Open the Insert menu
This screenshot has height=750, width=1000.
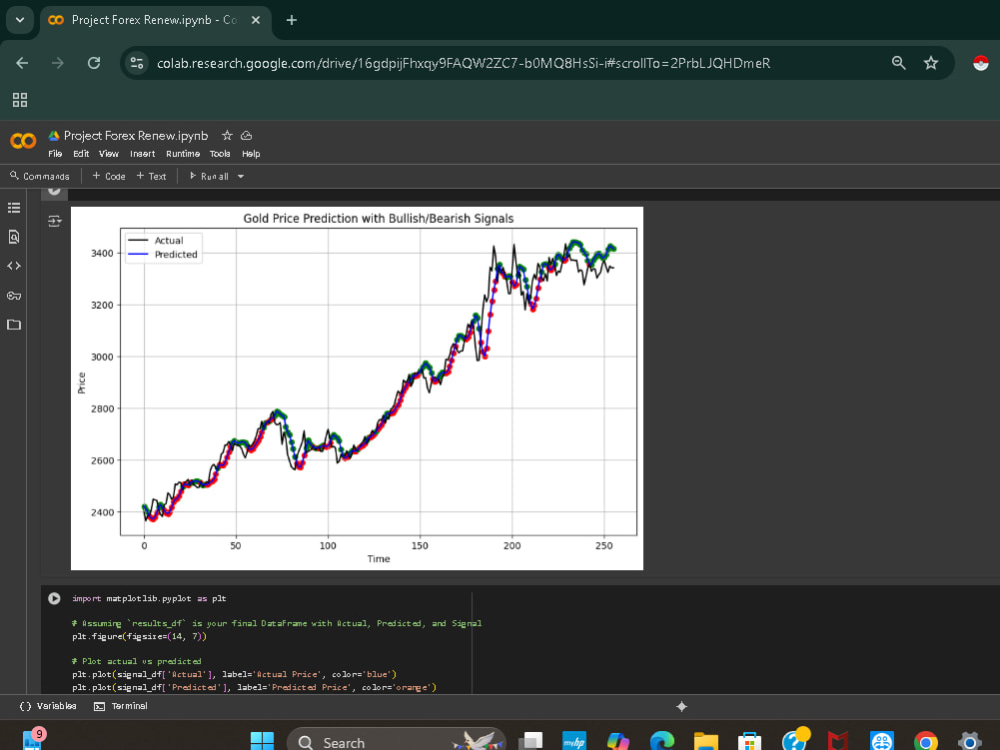(x=142, y=154)
